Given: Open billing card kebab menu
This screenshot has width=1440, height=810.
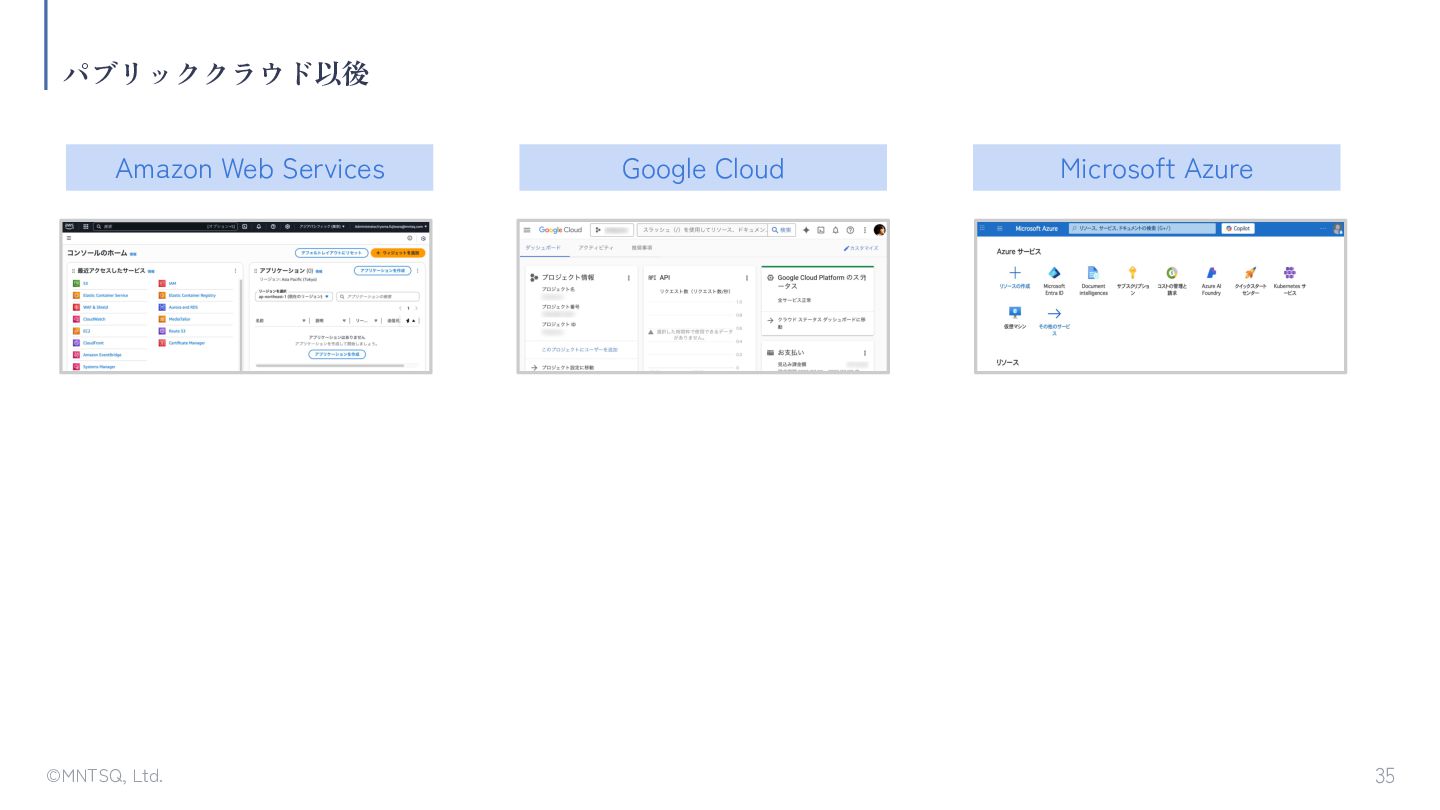Looking at the screenshot, I should tap(865, 353).
